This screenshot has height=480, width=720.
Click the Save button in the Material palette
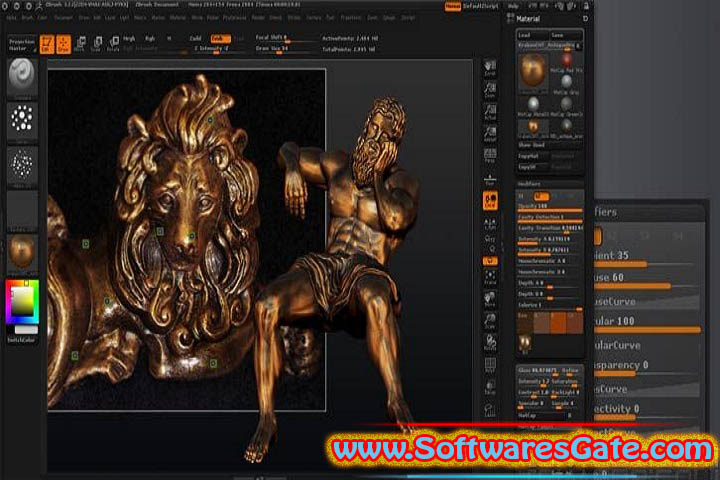tap(566, 35)
